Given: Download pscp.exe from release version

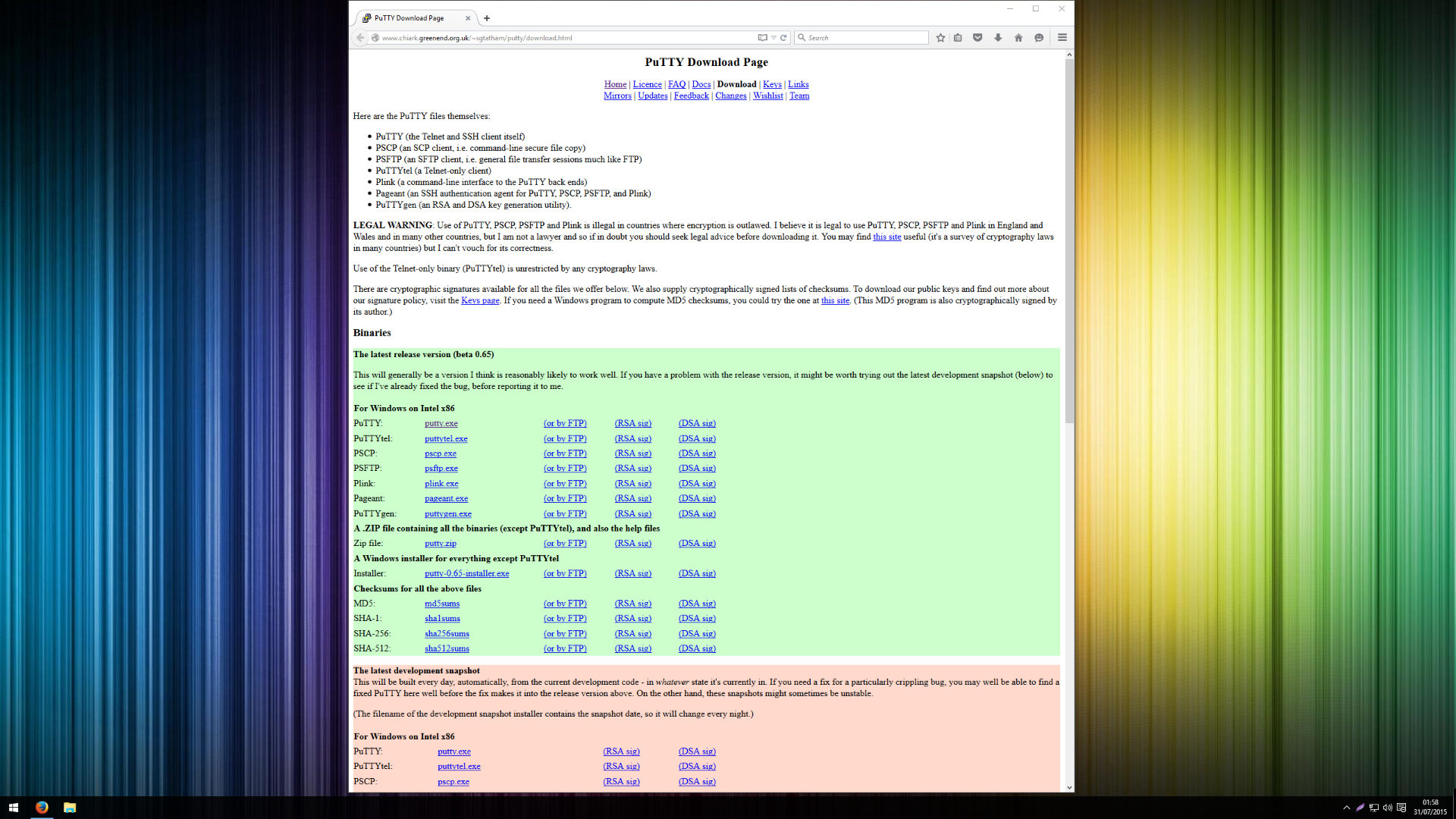Looking at the screenshot, I should 441,453.
